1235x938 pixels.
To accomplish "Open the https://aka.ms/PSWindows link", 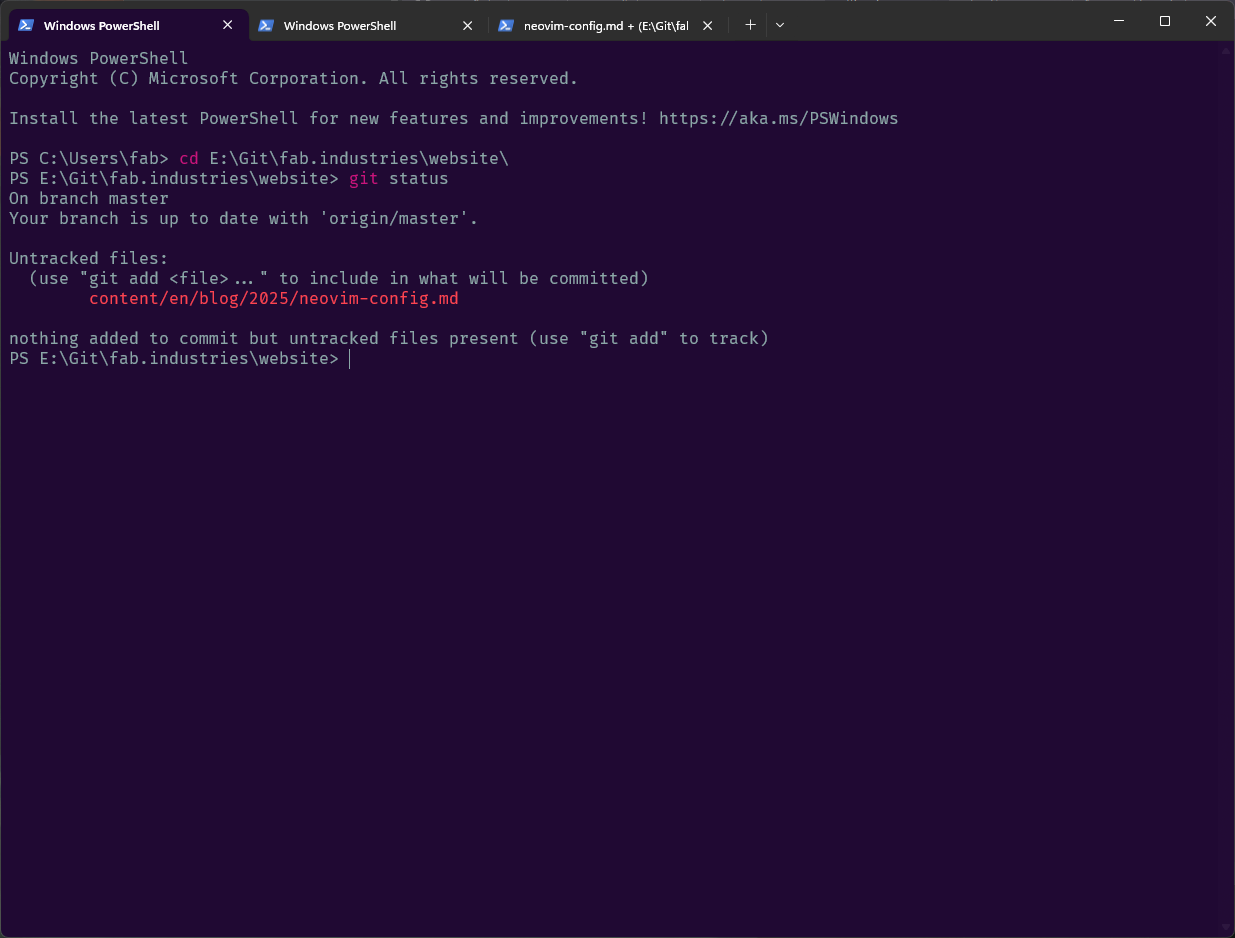I will (778, 119).
